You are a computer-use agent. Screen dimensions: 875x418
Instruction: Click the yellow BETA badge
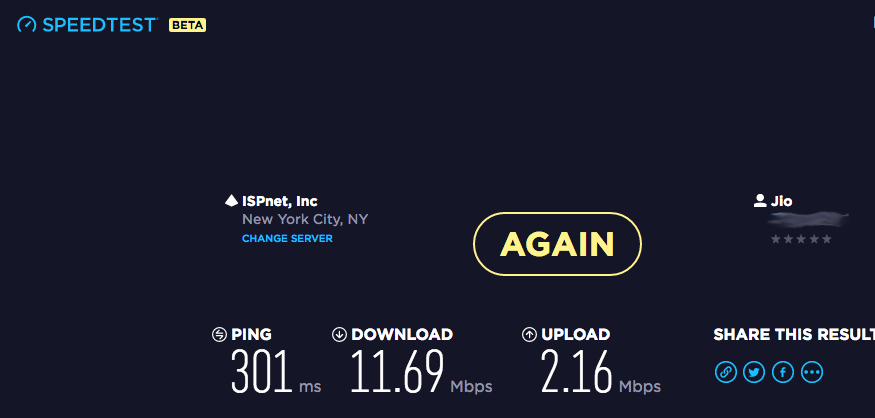(x=187, y=24)
